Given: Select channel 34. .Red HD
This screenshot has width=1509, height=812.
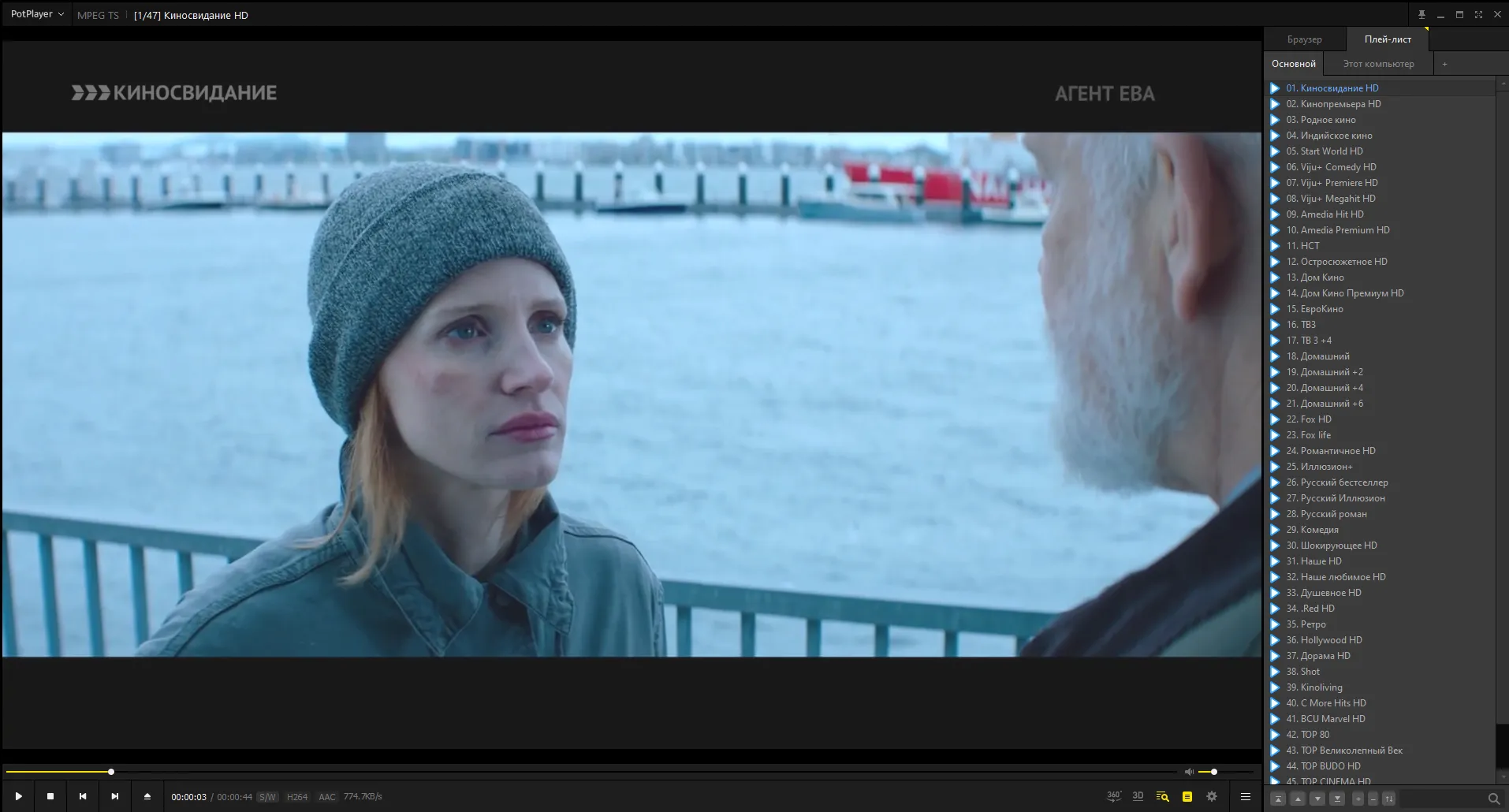Looking at the screenshot, I should pyautogui.click(x=1381, y=609).
